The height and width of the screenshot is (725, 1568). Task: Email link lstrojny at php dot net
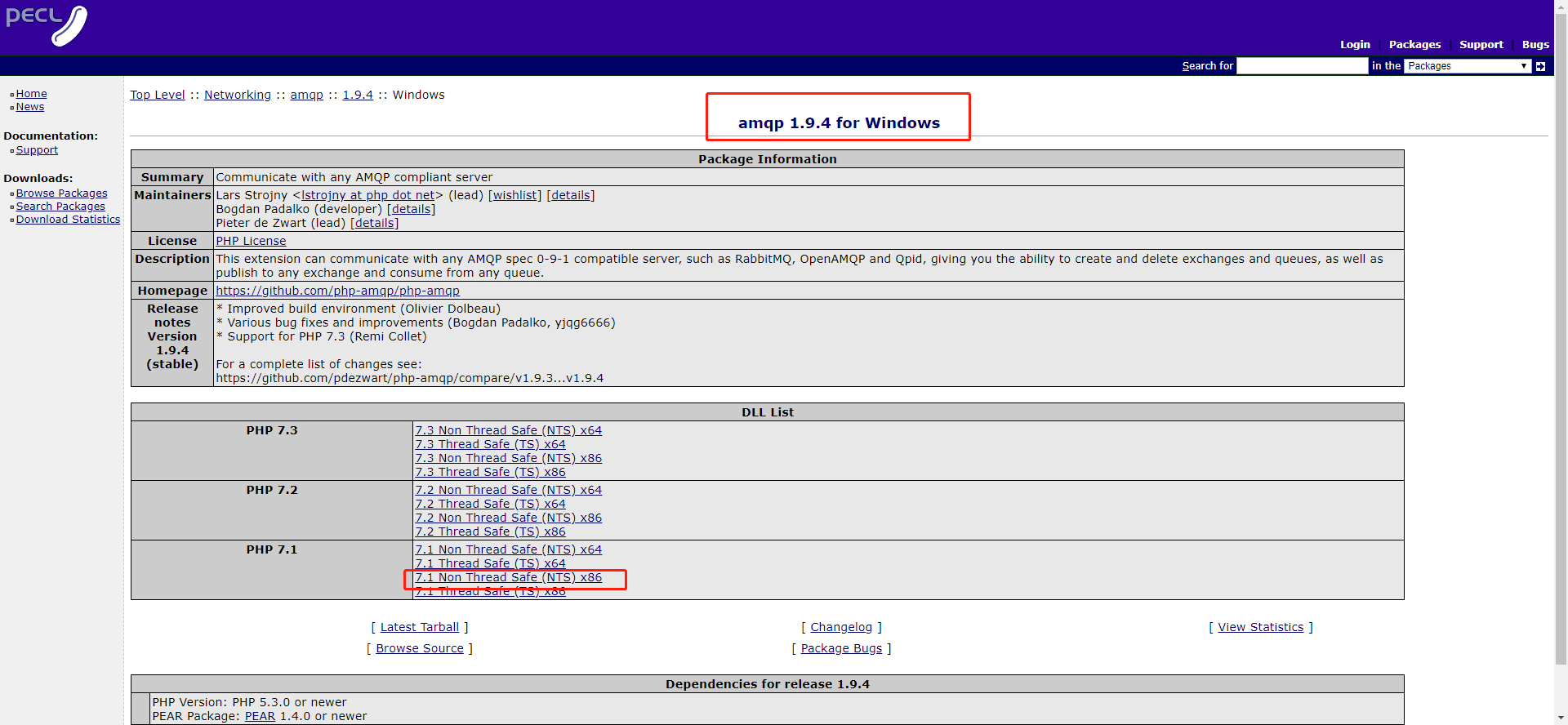[x=368, y=195]
